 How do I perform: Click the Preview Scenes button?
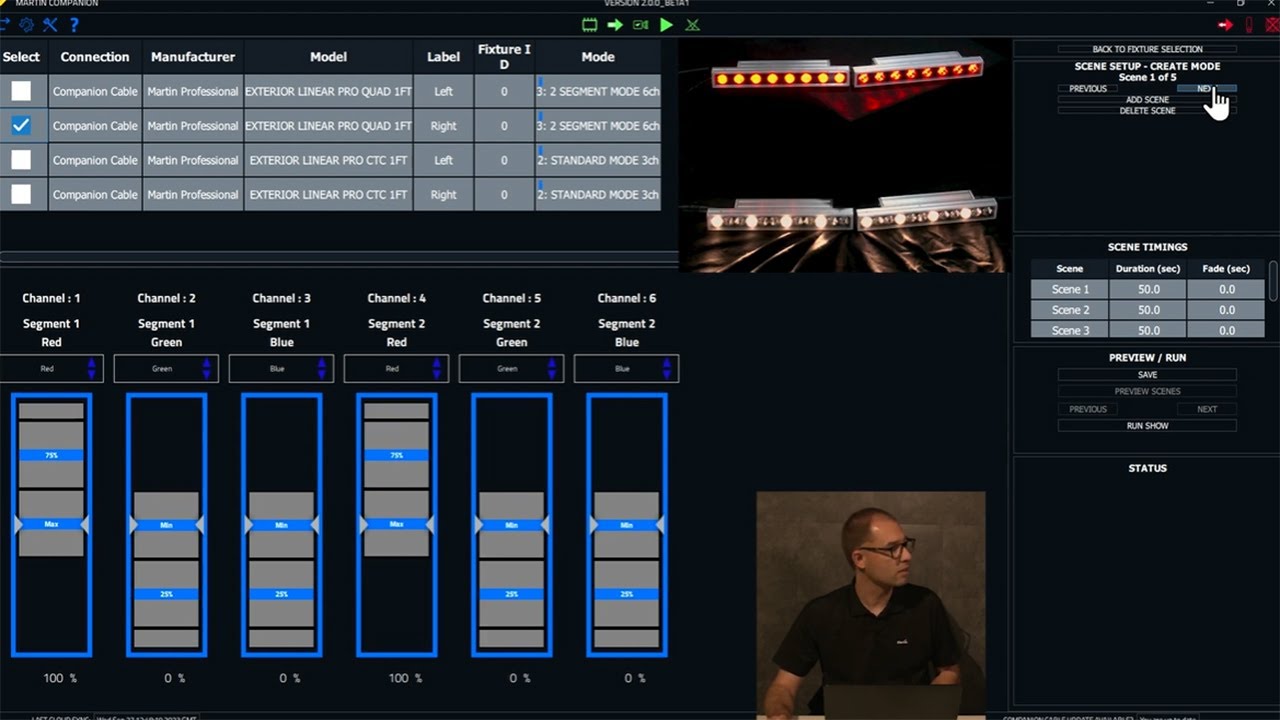coord(1147,392)
